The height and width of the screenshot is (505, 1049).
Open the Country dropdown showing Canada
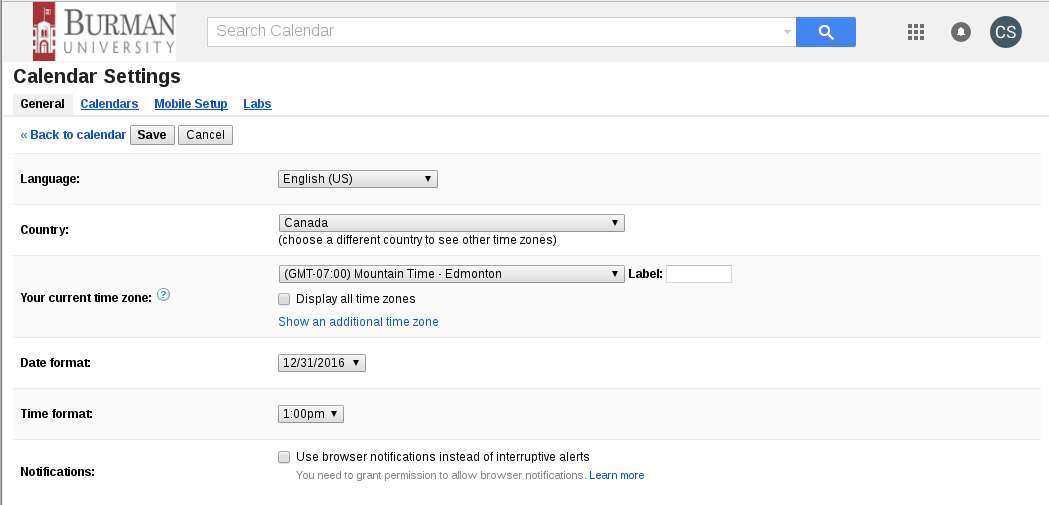[x=452, y=223]
